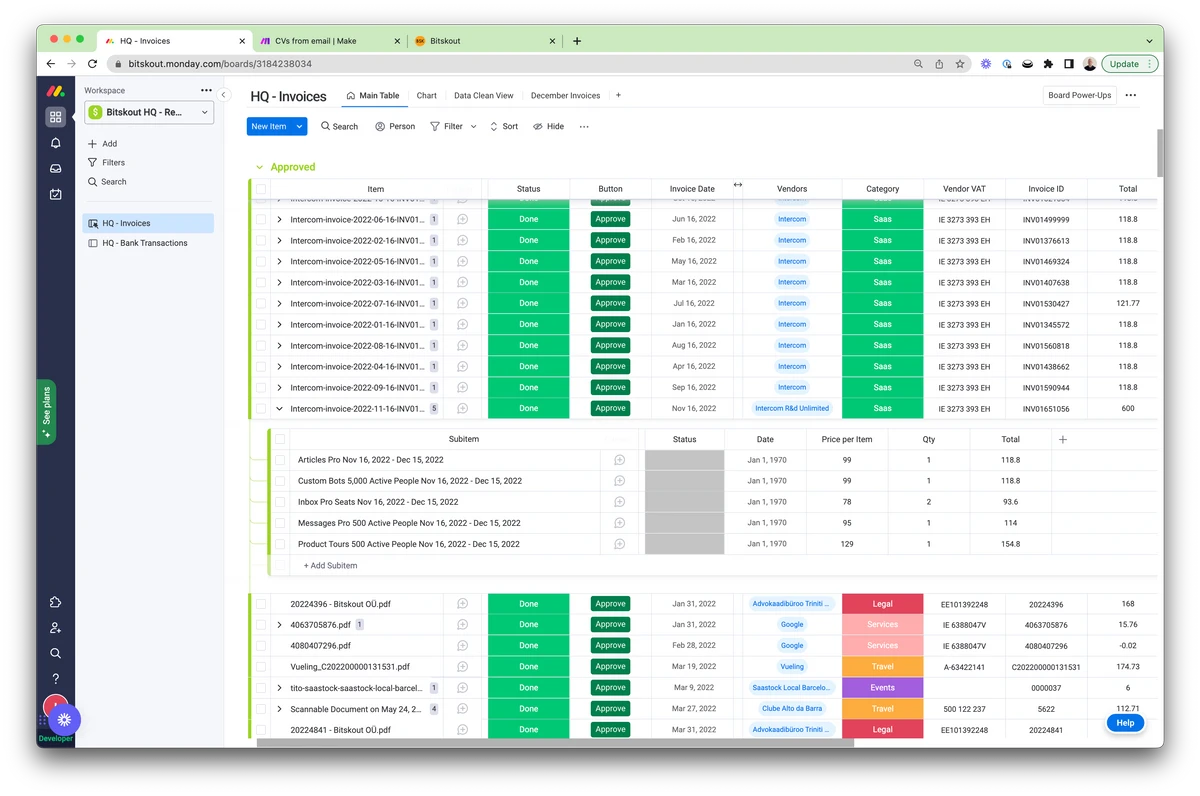Tick the Subitem header checkbox
The height and width of the screenshot is (796, 1200).
[x=280, y=439]
